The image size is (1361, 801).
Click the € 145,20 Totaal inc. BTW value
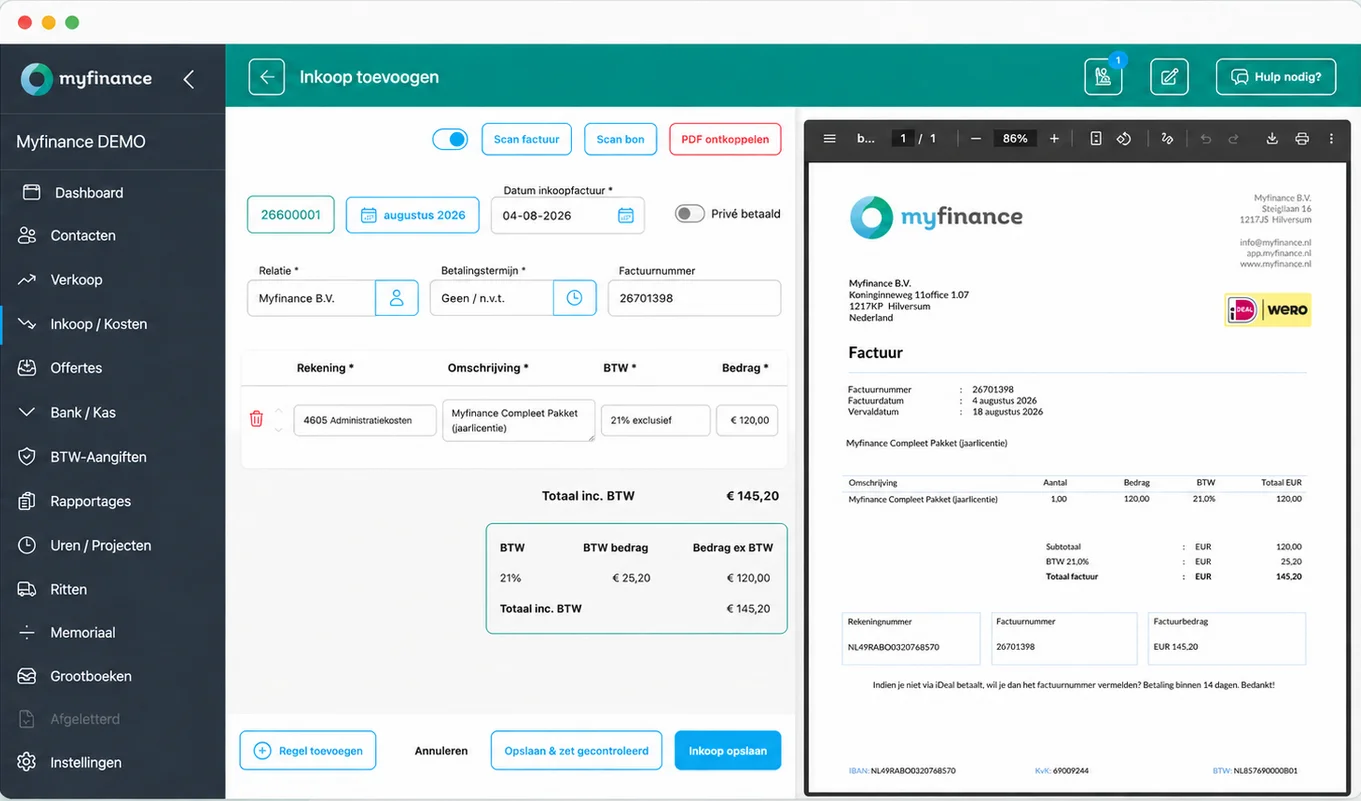pyautogui.click(x=752, y=496)
